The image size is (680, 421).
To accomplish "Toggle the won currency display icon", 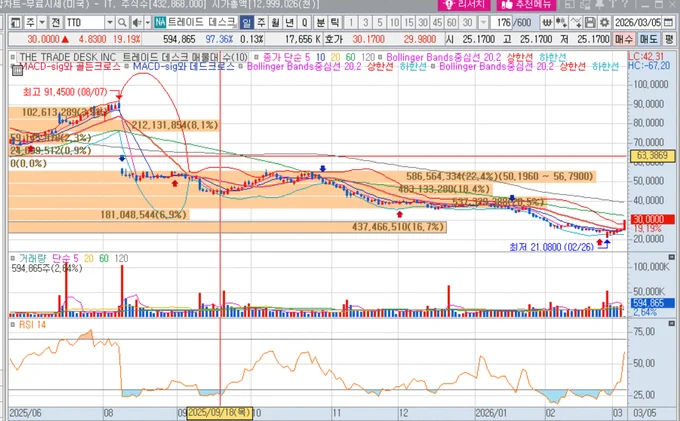I will (x=547, y=22).
